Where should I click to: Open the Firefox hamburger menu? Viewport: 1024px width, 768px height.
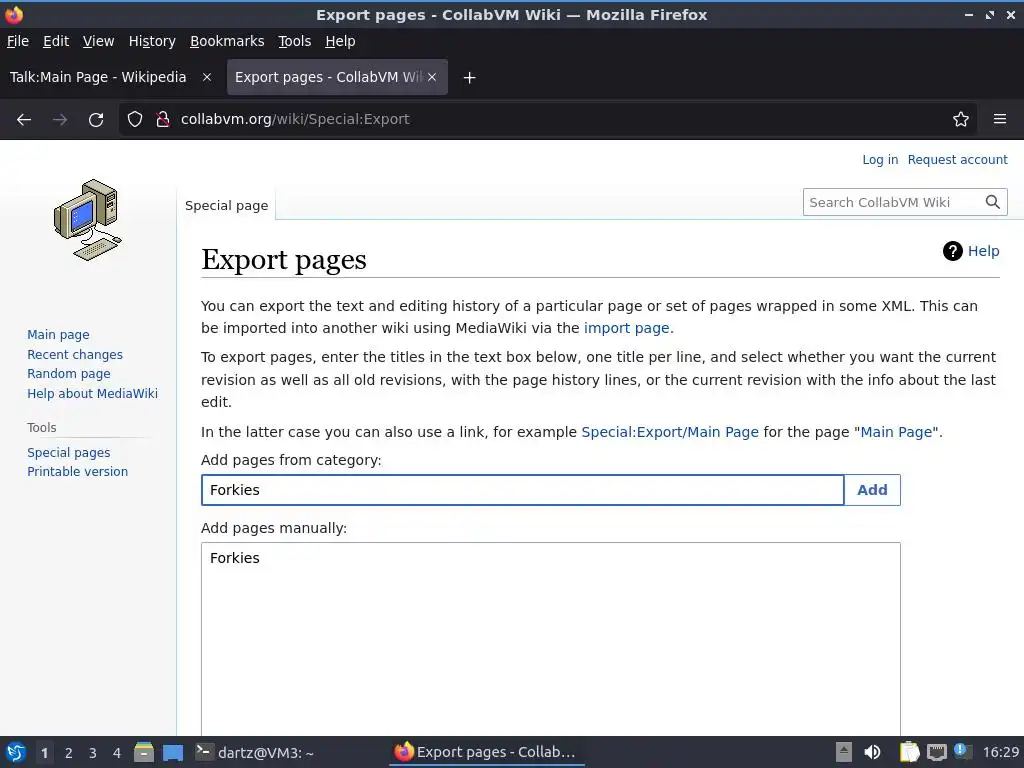1000,120
